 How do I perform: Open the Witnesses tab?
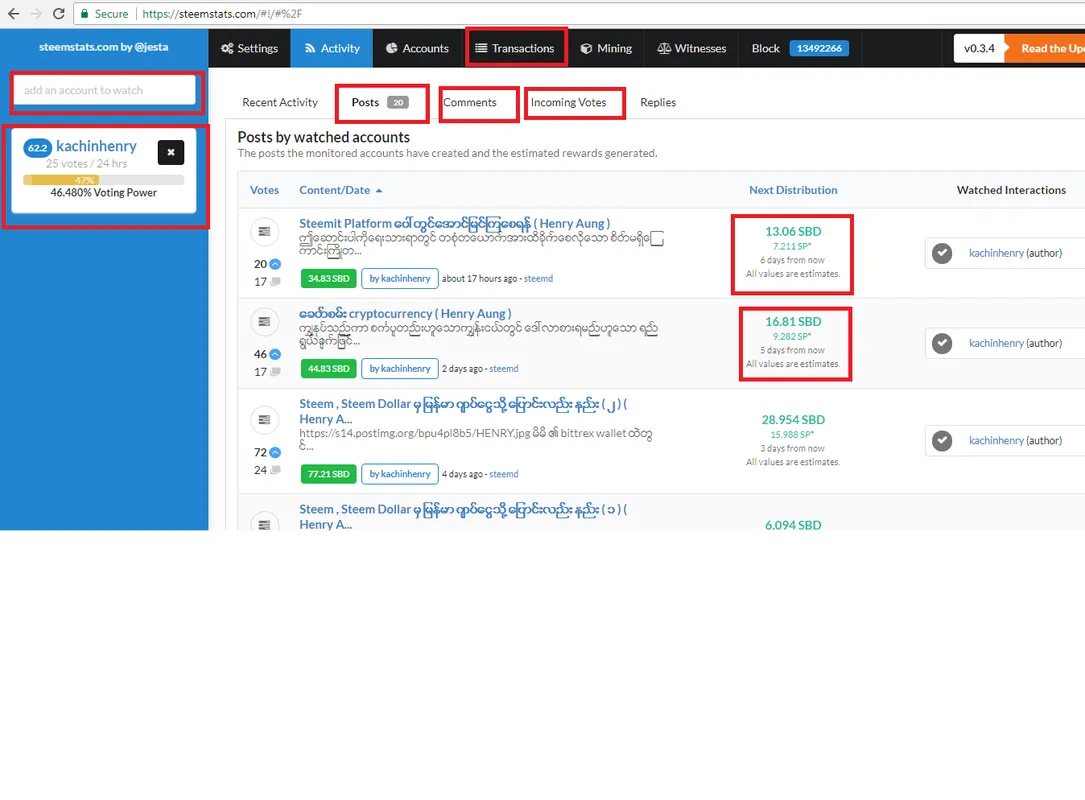pyautogui.click(x=691, y=48)
